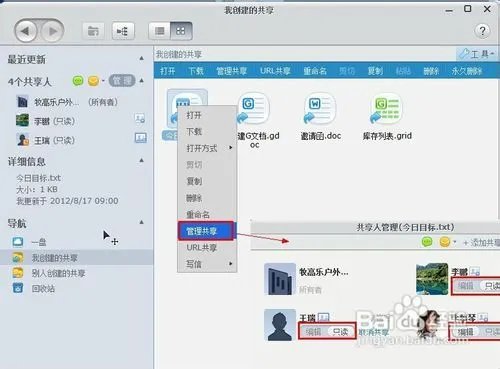Click contact card icon next to panel 李鹏
Screen dimensions: 500x369
475,272
